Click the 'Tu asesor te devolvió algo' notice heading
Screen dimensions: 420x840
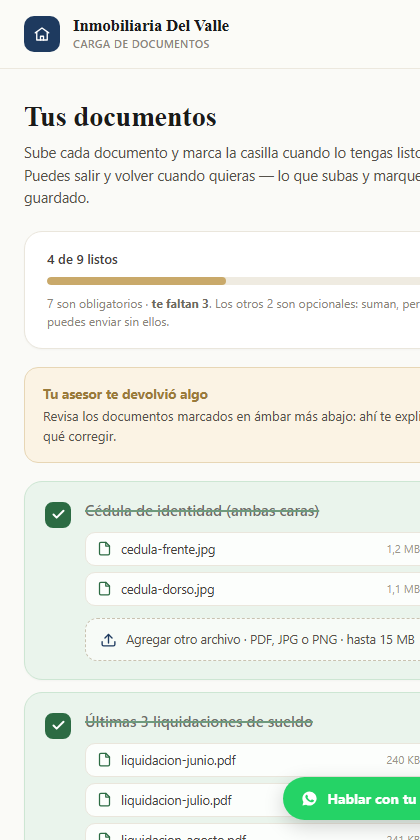coord(125,395)
